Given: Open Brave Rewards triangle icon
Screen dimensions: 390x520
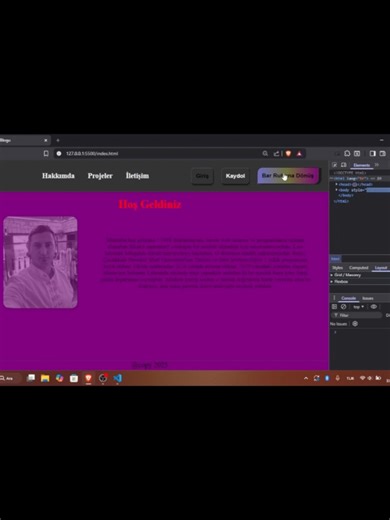Looking at the screenshot, I should pos(299,153).
